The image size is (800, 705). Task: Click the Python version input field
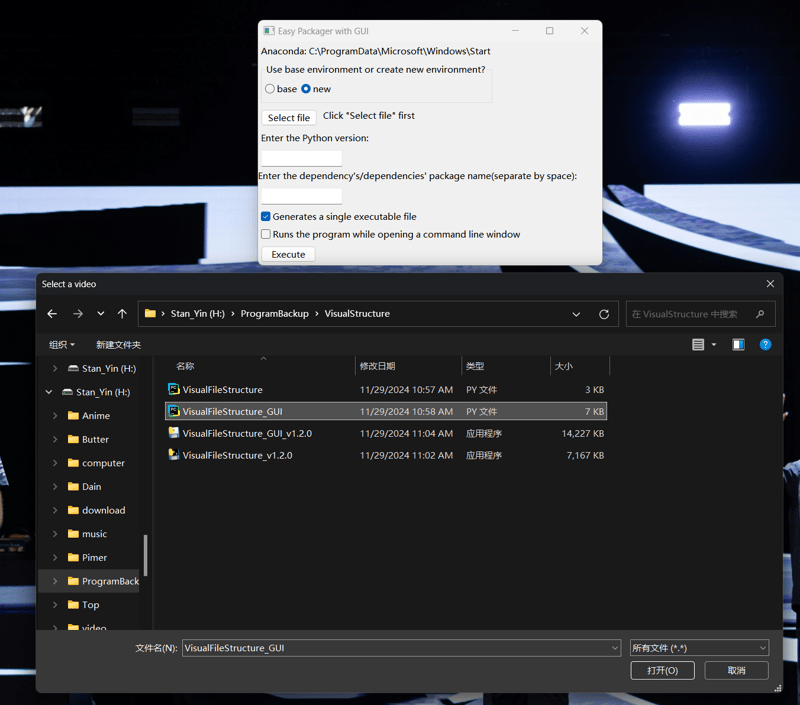point(301,158)
